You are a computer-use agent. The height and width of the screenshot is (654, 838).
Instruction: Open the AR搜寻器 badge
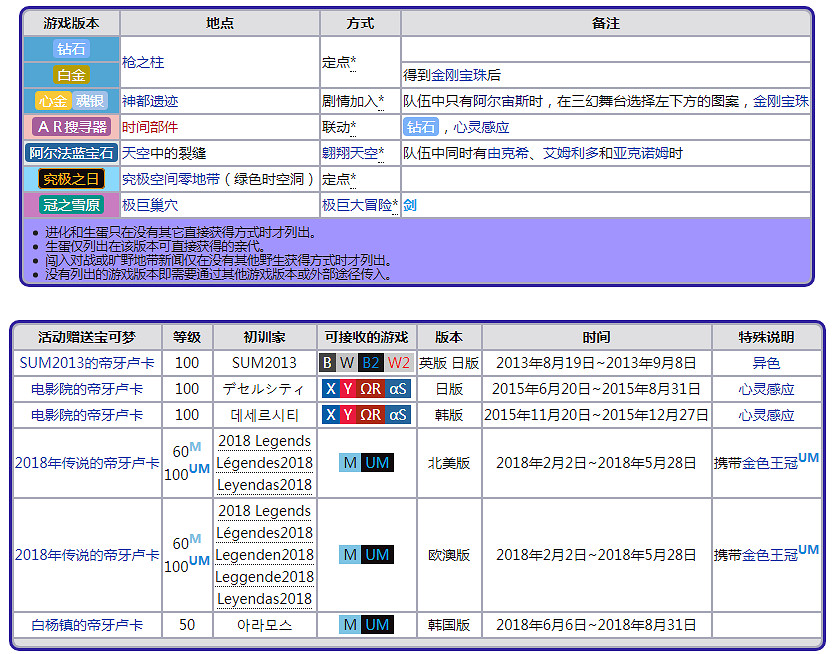[x=71, y=127]
